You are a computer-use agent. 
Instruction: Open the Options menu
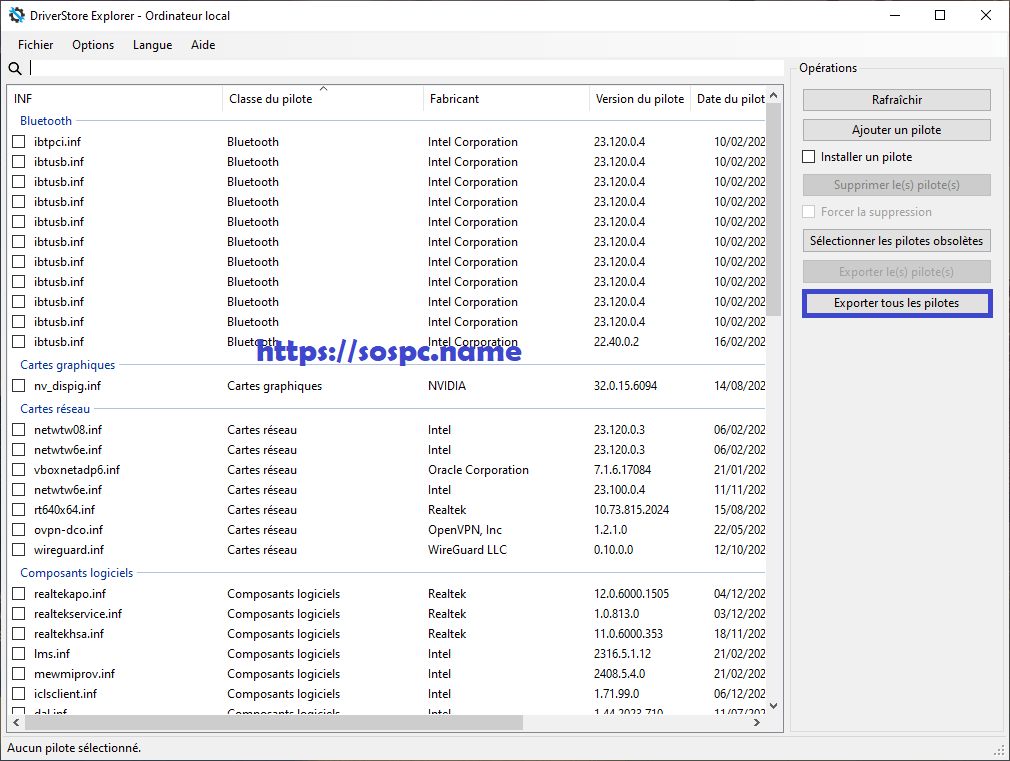tap(93, 45)
